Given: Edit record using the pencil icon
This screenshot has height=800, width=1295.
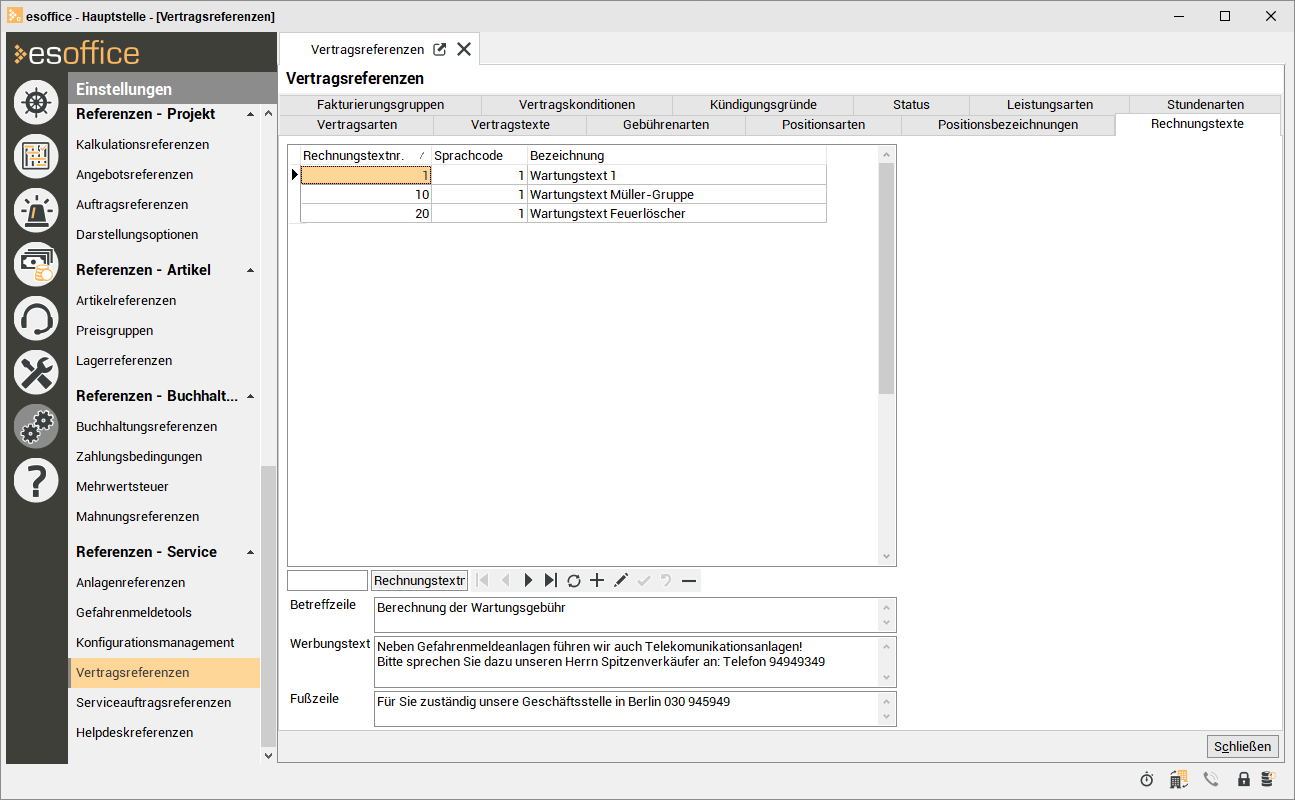Looking at the screenshot, I should coord(620,580).
